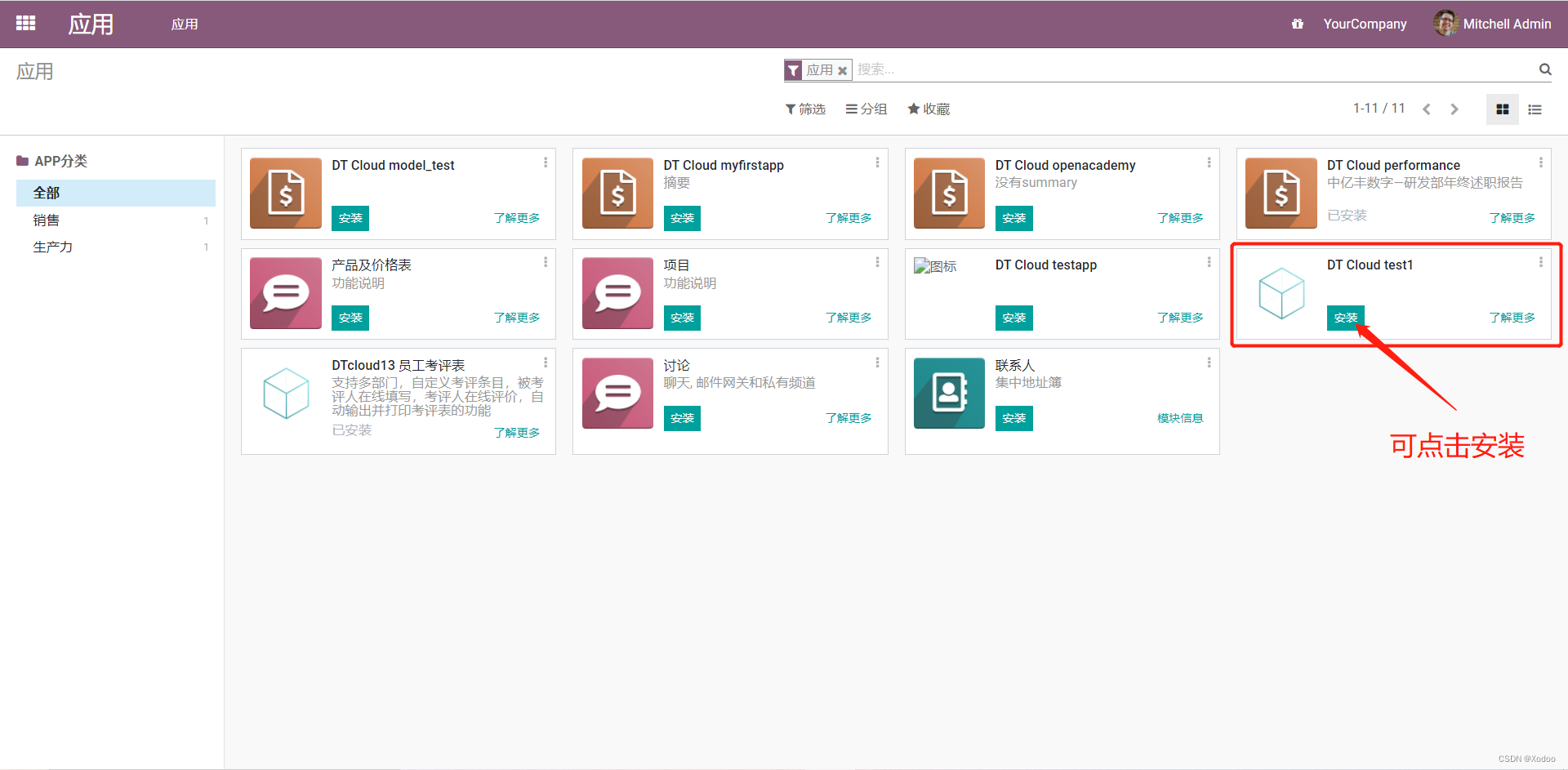Click inside the search input field
The image size is (1568, 770).
tap(980, 69)
